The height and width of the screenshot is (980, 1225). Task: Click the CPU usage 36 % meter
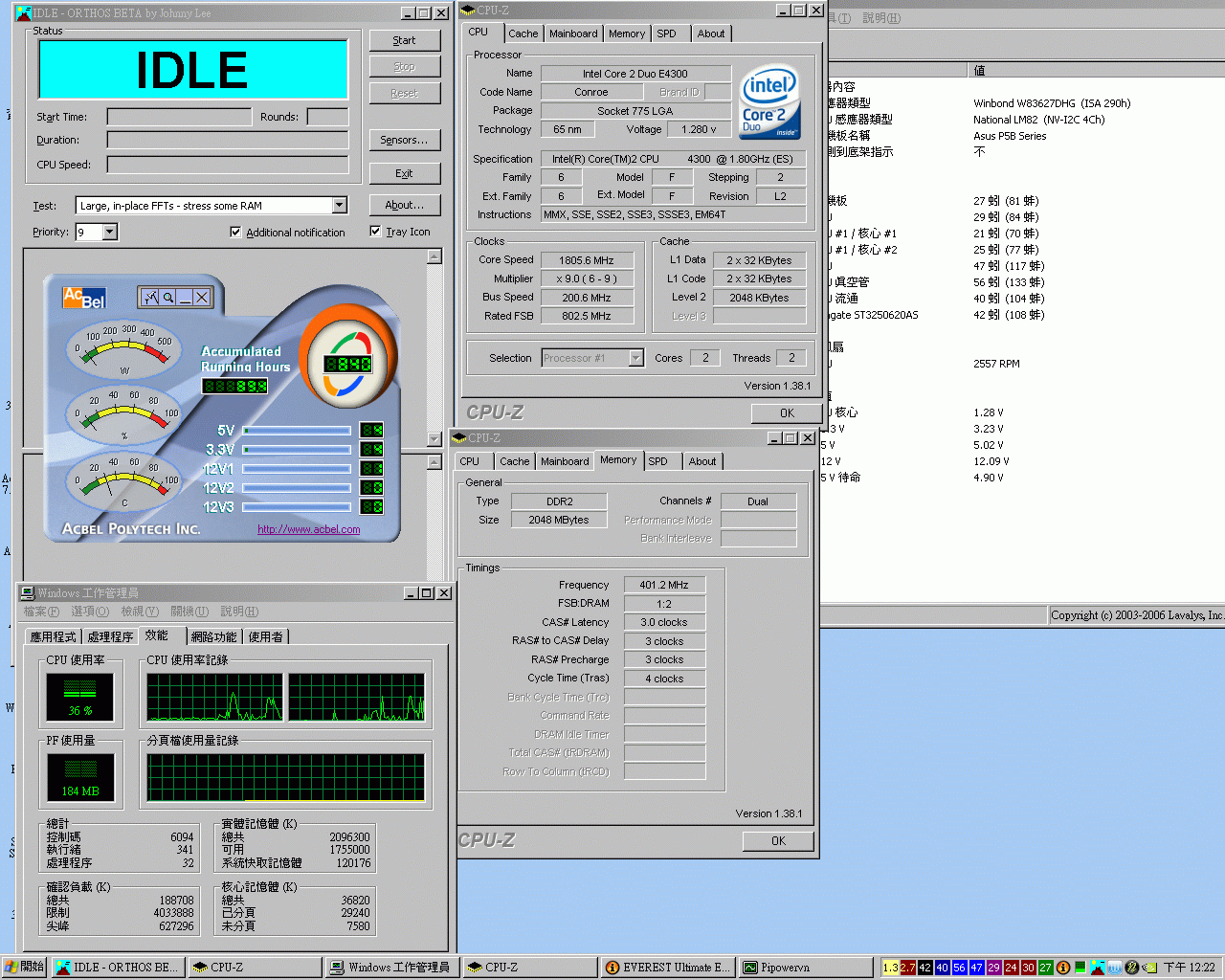pos(80,697)
